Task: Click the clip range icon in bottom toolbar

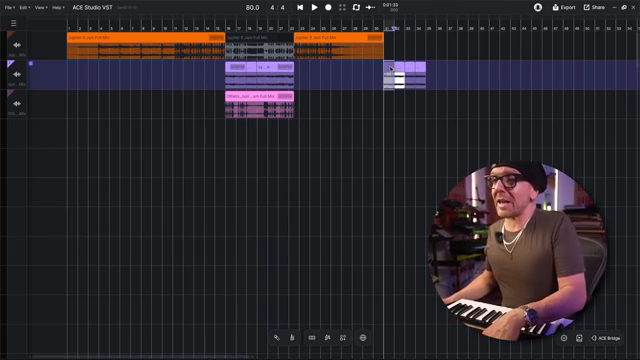Action: (312, 338)
